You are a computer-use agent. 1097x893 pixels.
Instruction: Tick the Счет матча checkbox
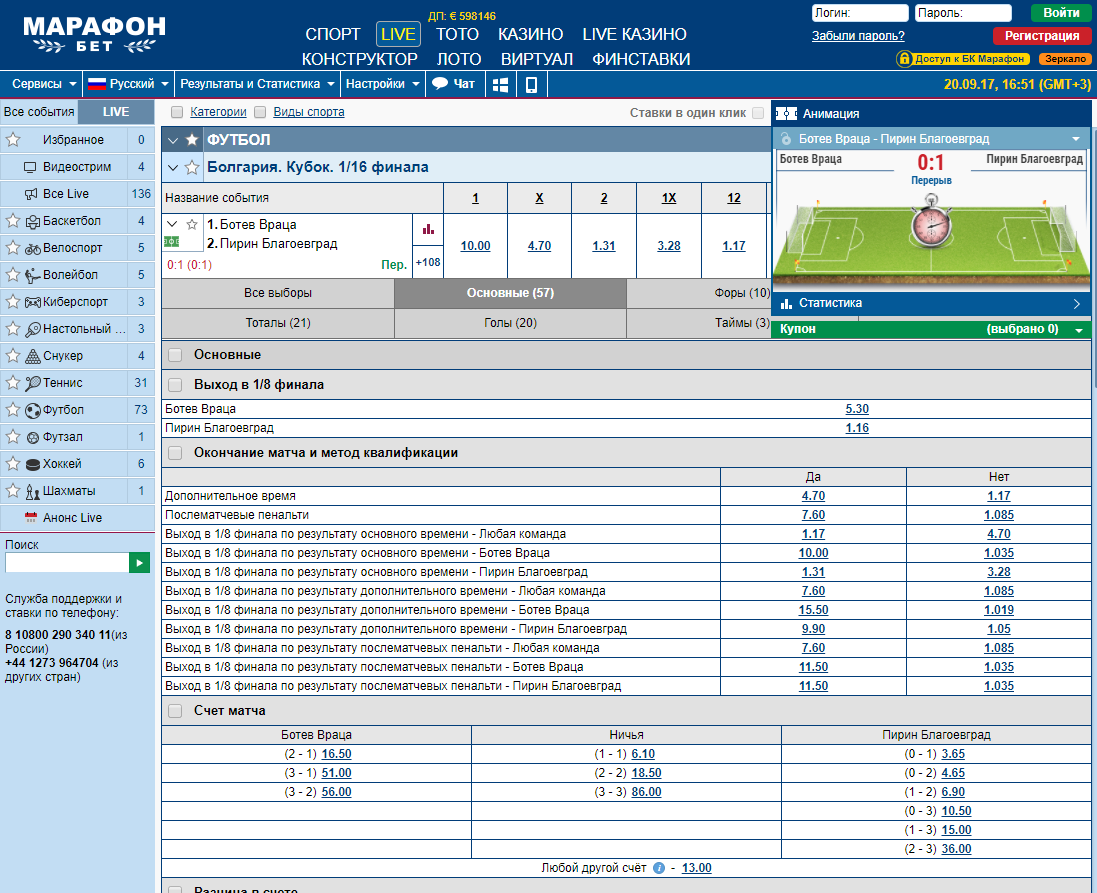176,711
